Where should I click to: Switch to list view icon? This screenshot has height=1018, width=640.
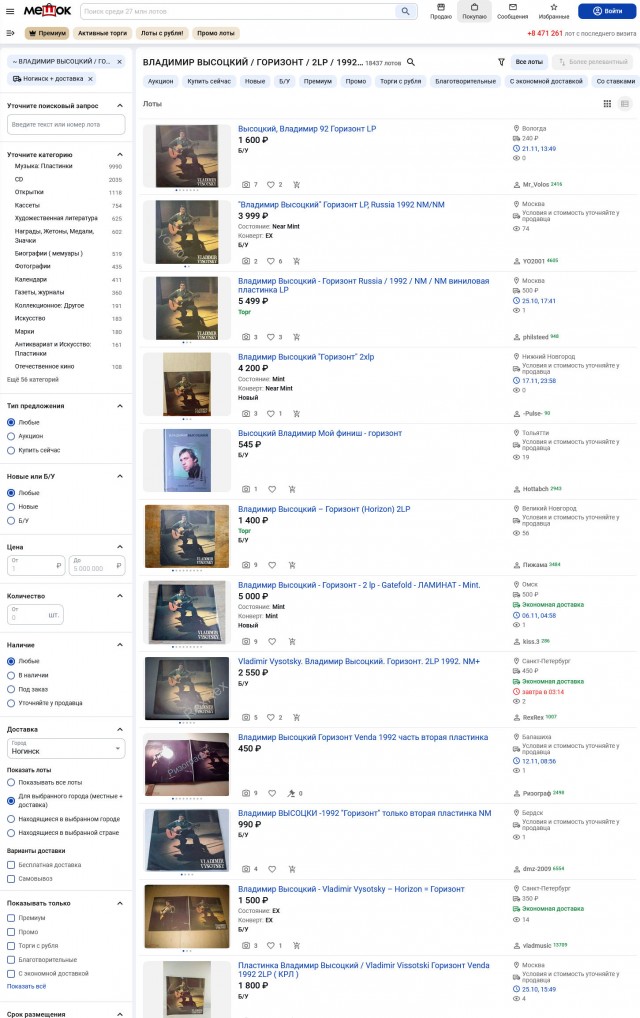[624, 103]
